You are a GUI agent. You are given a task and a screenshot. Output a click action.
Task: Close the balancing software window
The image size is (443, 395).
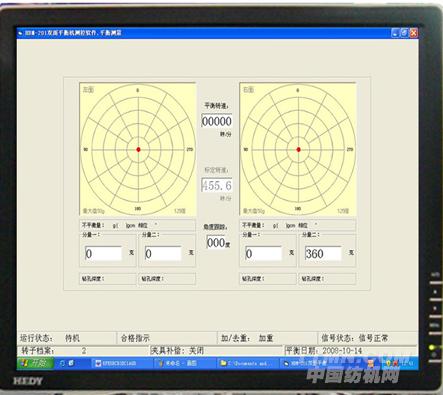point(413,33)
